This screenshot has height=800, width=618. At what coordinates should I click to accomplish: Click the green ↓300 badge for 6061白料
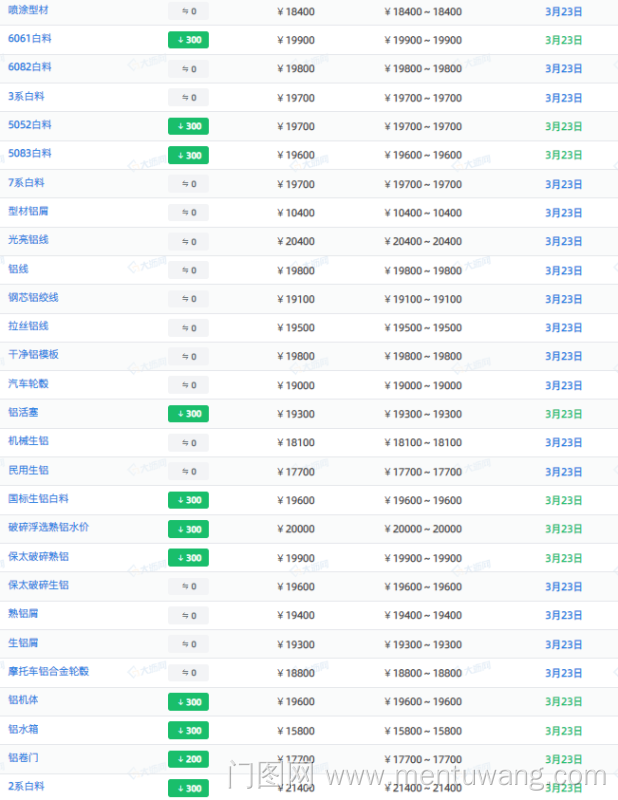coord(188,40)
